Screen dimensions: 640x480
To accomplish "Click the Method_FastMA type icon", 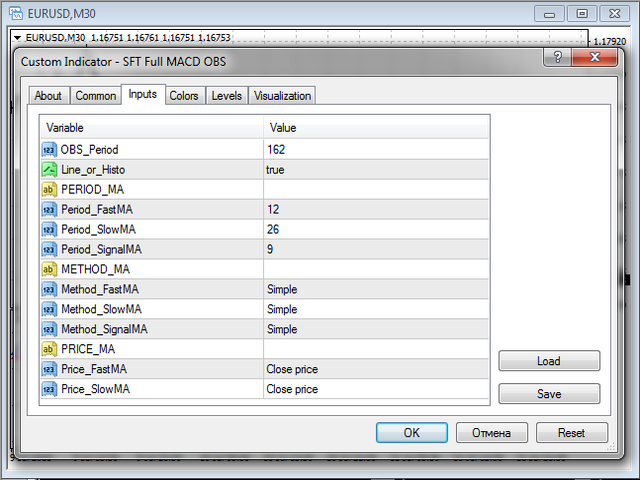I will coord(49,289).
